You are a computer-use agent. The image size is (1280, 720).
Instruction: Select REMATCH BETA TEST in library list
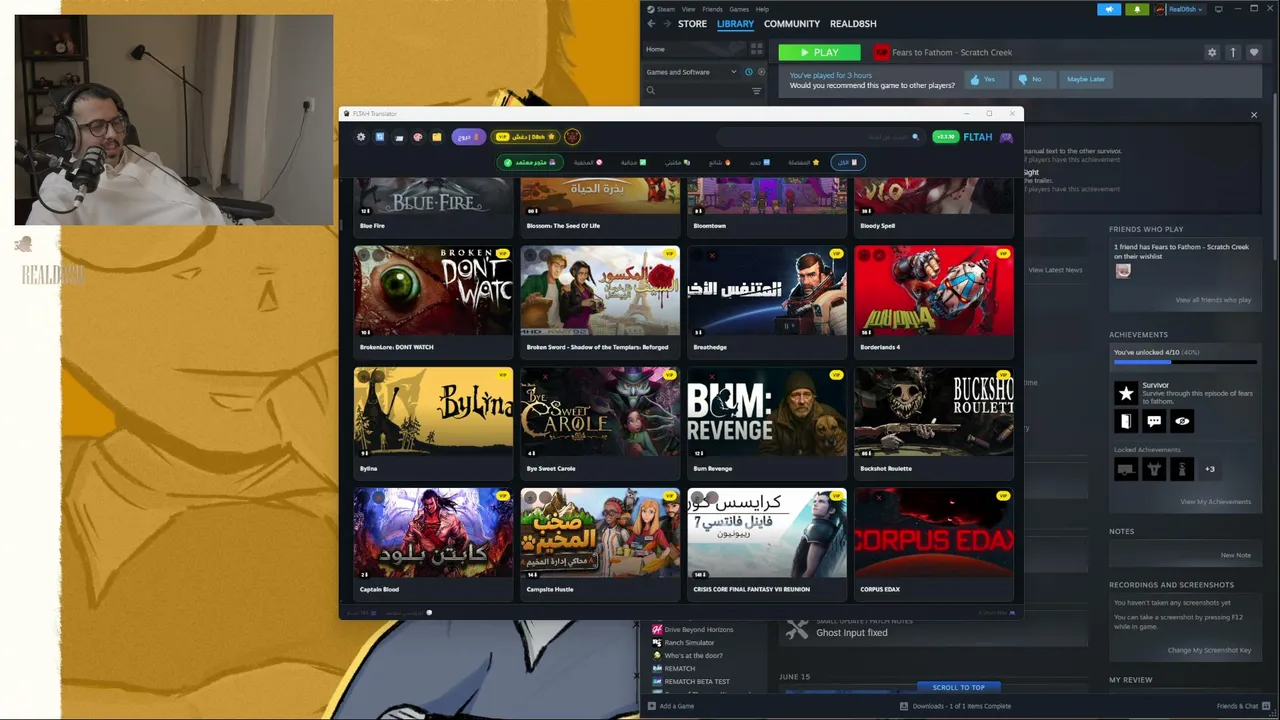pos(697,682)
